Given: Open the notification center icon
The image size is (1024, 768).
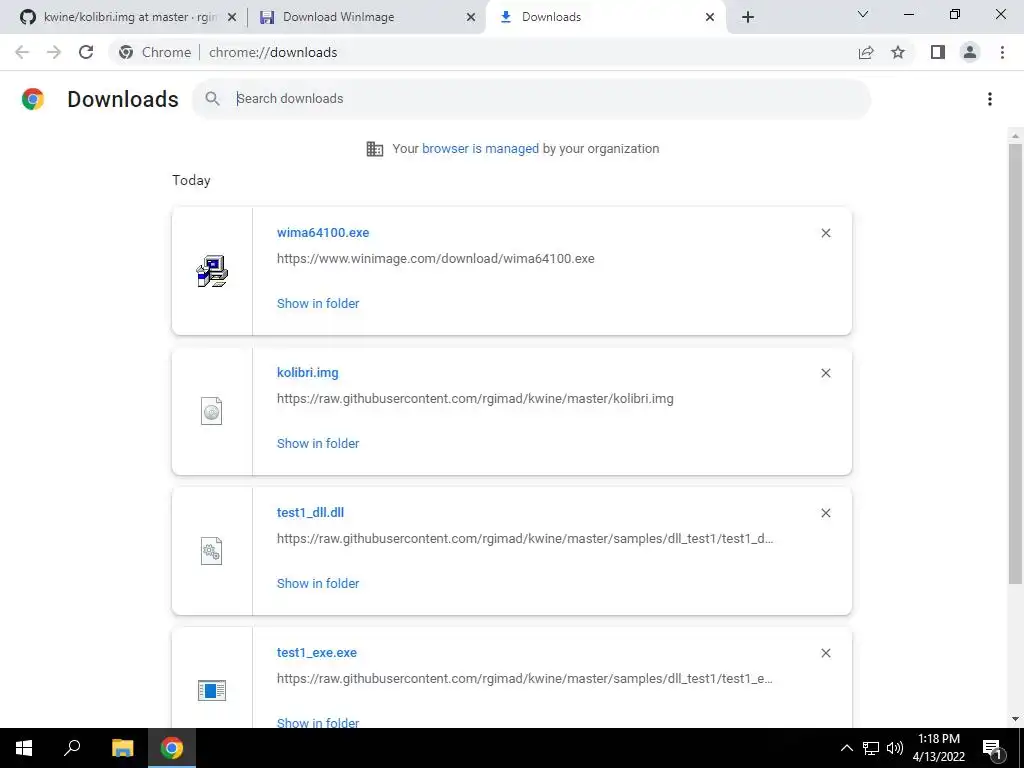Looking at the screenshot, I should [993, 748].
